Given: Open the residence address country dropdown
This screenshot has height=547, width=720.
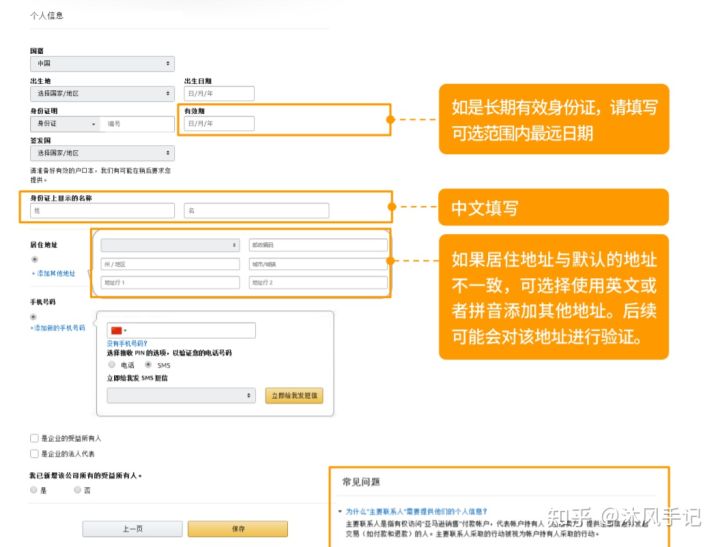Looking at the screenshot, I should (x=170, y=245).
